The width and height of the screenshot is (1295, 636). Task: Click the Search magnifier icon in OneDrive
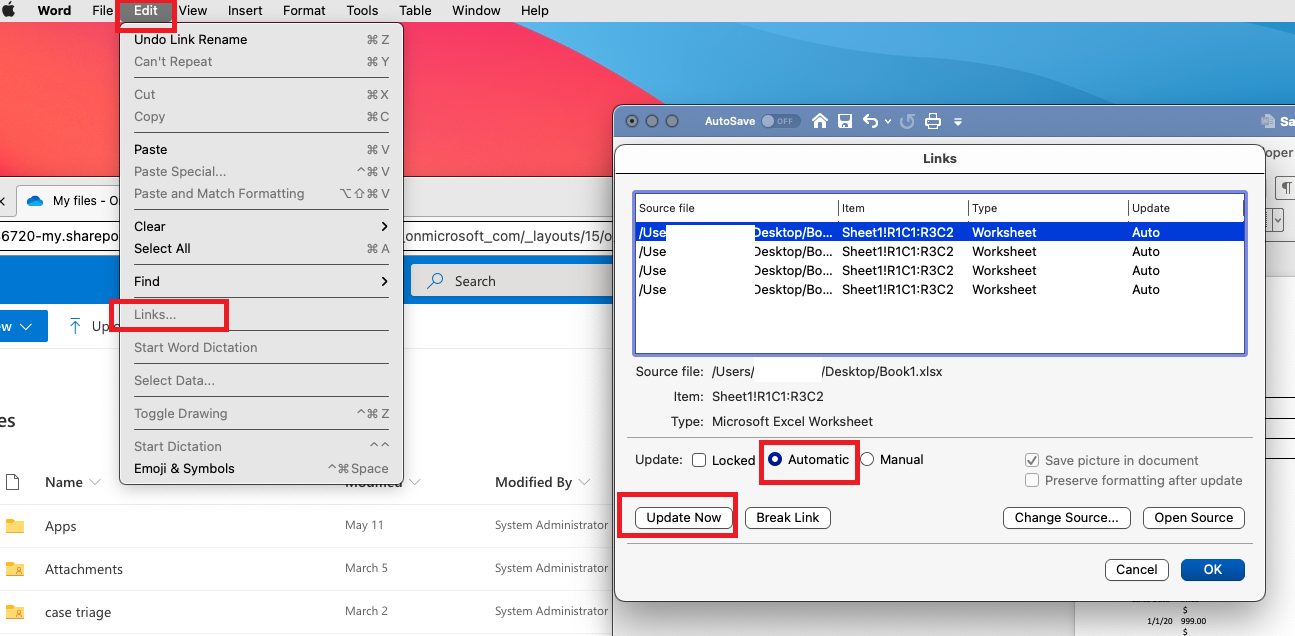click(435, 281)
